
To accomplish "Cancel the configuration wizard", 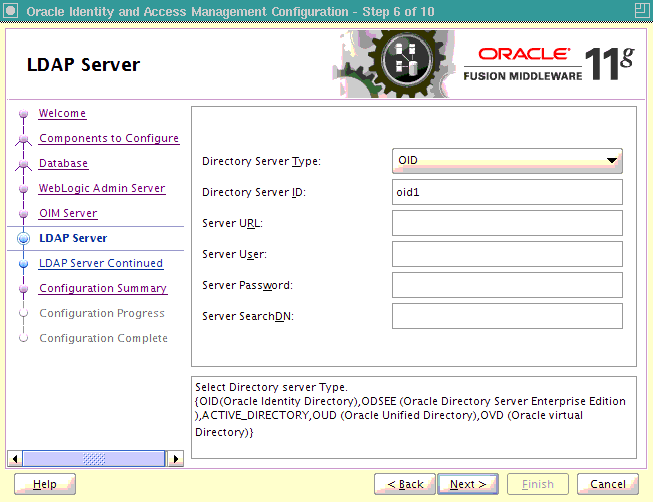I will point(608,484).
